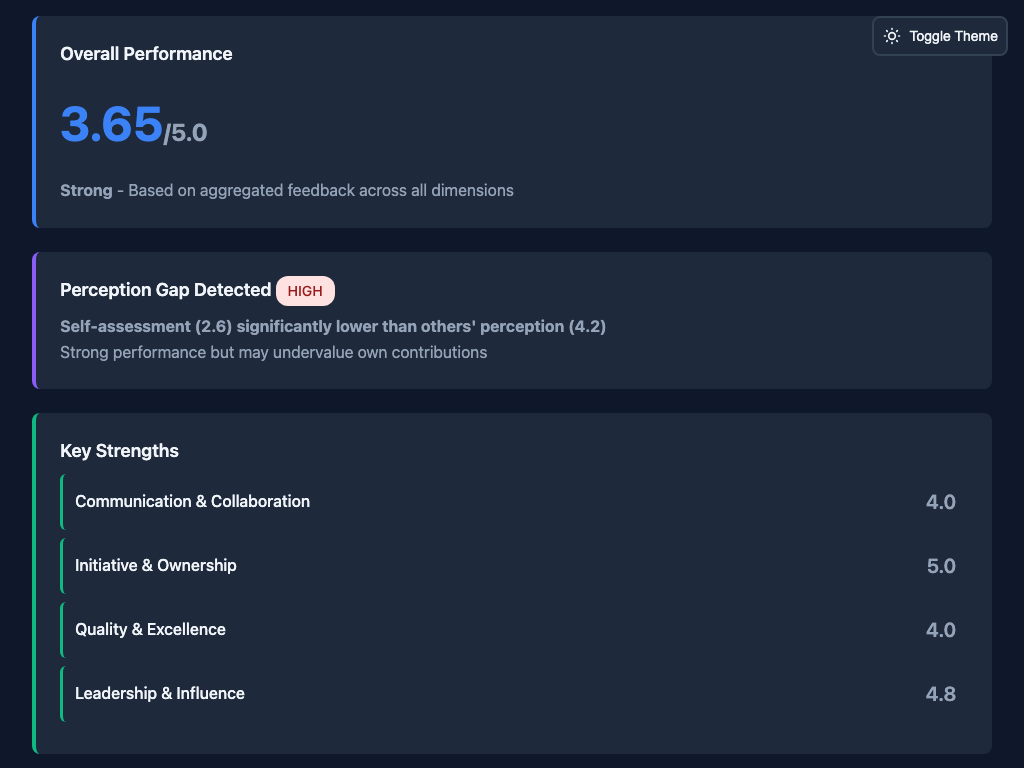This screenshot has width=1024, height=768.
Task: Click the Overall Performance heading
Action: pos(146,54)
